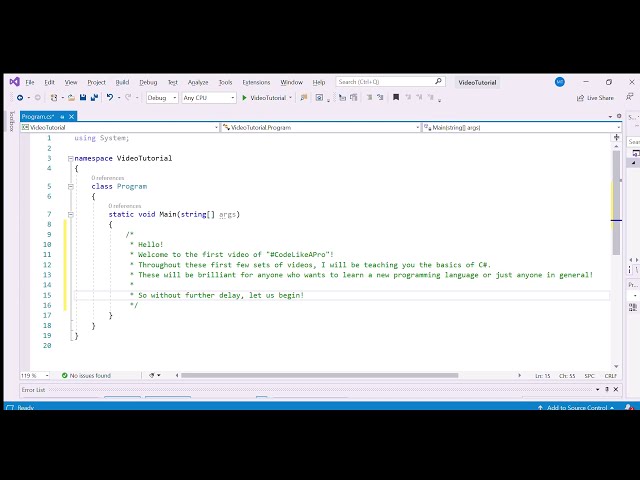
Task: Click the horizontal editor scrollbar thumb
Action: [320, 375]
